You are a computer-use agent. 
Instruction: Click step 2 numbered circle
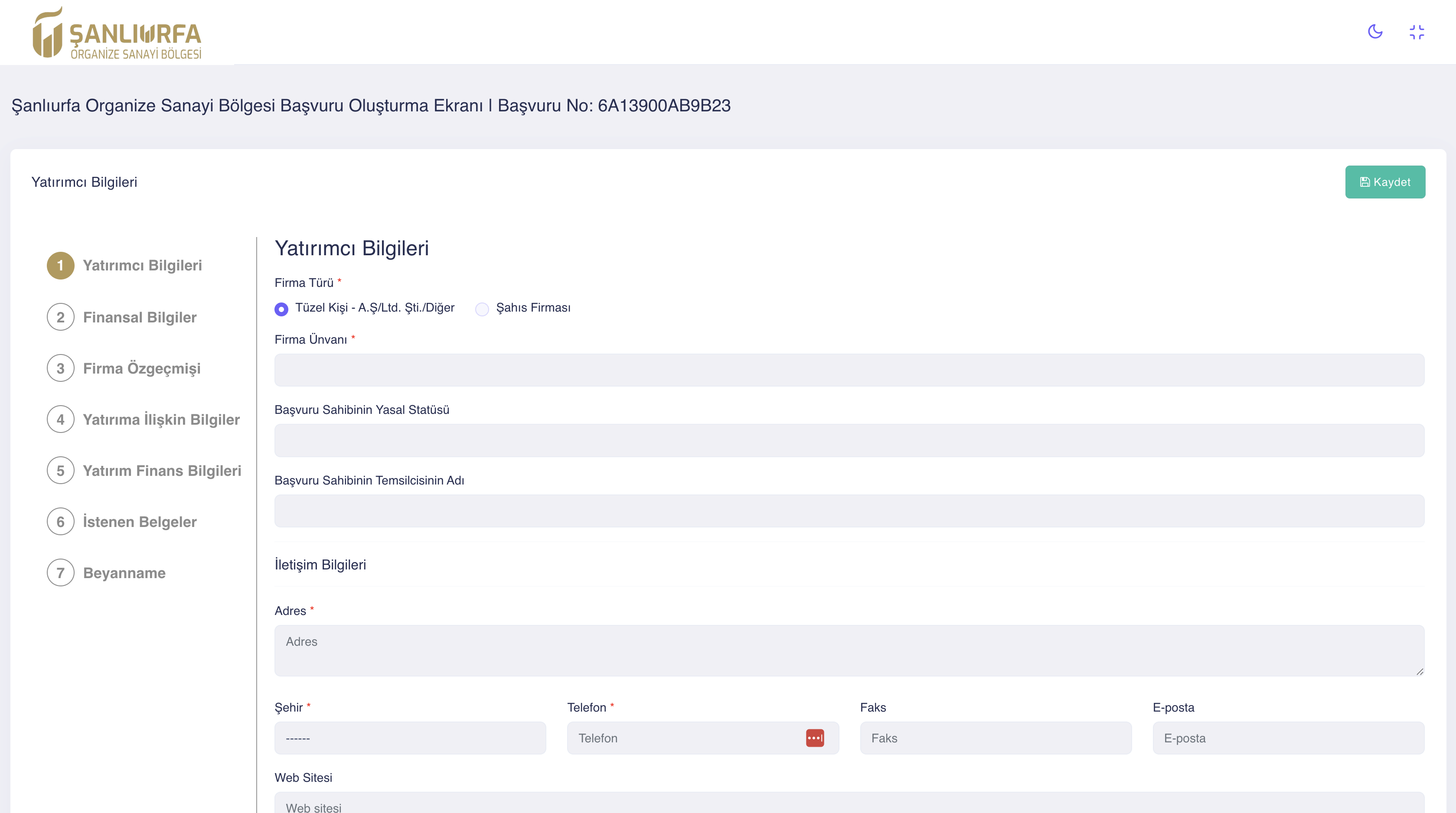60,317
